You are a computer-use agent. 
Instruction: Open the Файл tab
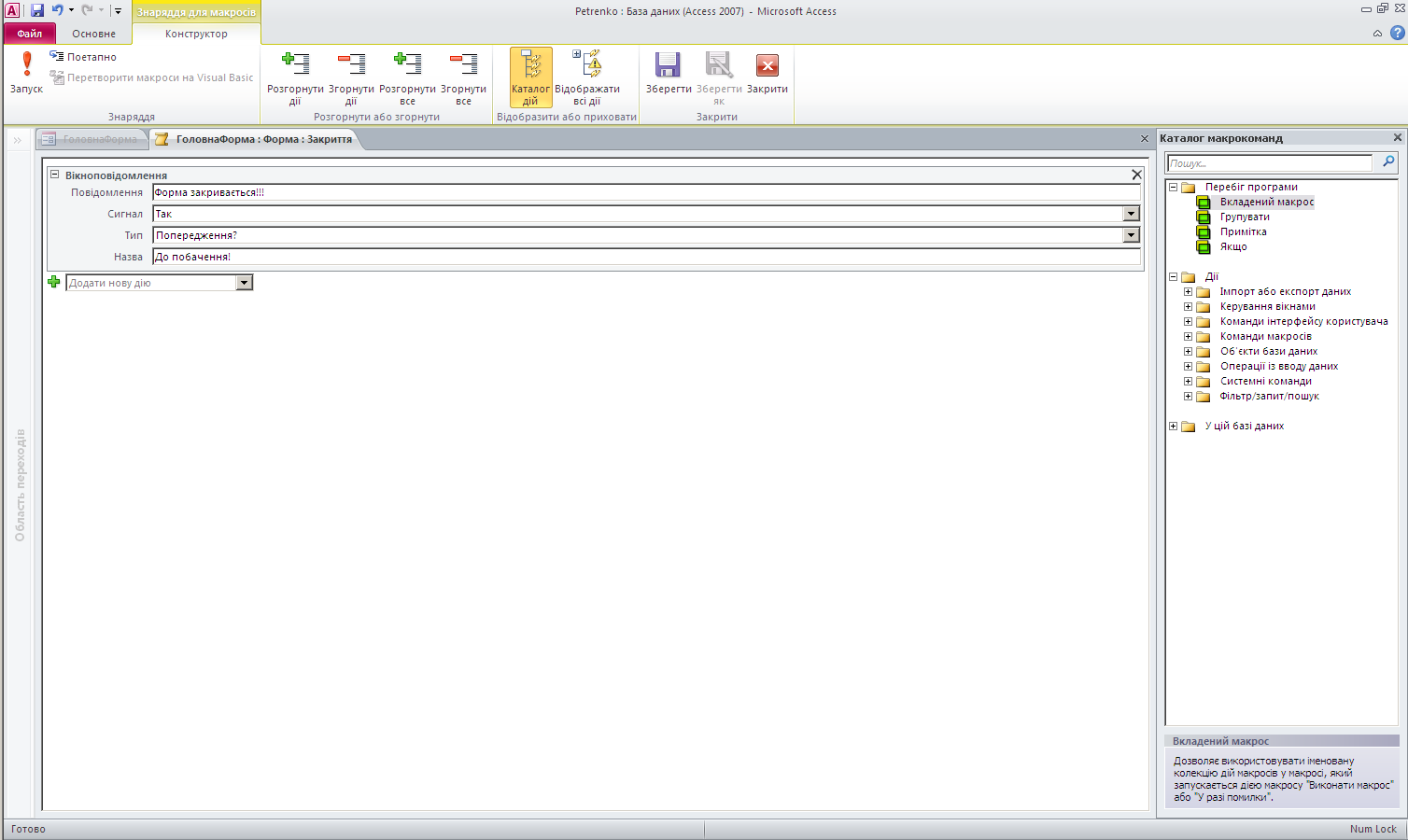tap(30, 34)
